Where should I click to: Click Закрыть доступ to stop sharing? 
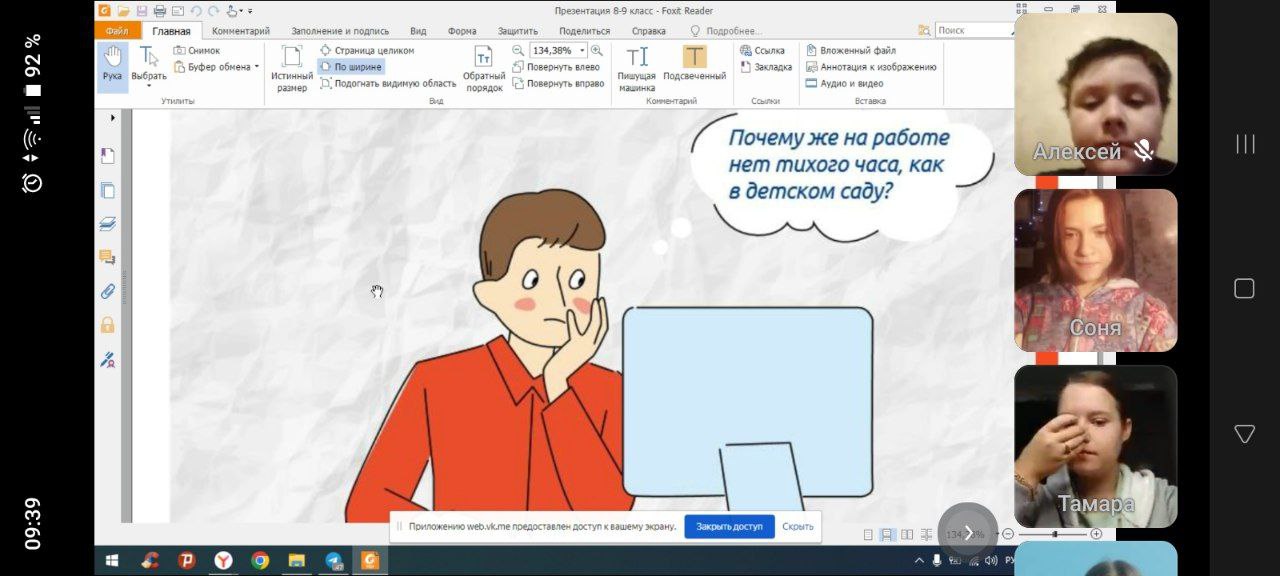729,526
